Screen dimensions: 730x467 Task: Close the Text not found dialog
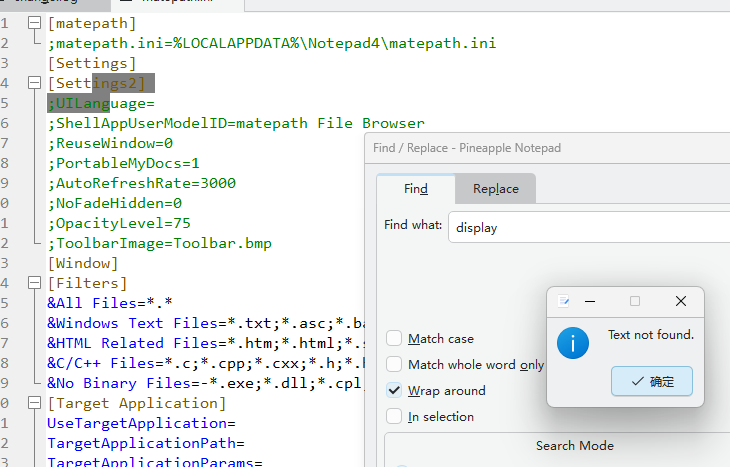pos(681,301)
